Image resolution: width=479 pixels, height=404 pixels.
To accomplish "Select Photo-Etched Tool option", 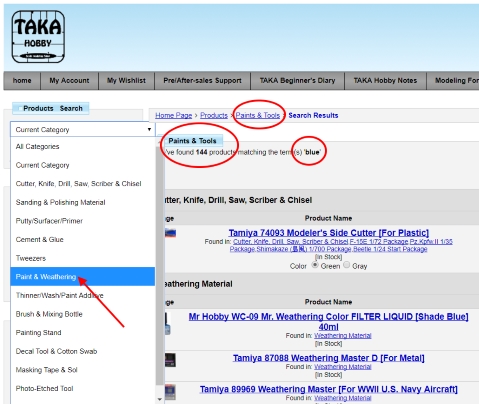I will [83, 389].
